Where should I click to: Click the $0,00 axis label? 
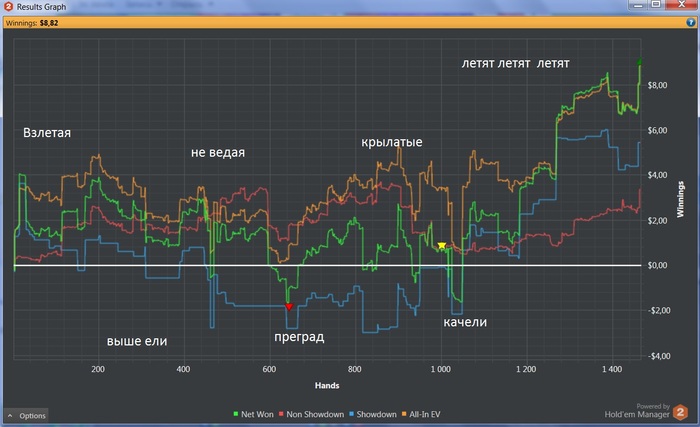click(x=657, y=265)
